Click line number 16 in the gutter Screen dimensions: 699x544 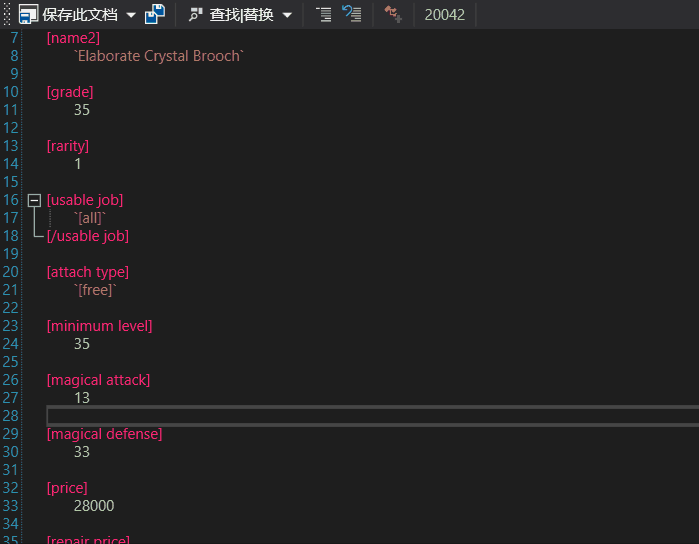[10, 200]
